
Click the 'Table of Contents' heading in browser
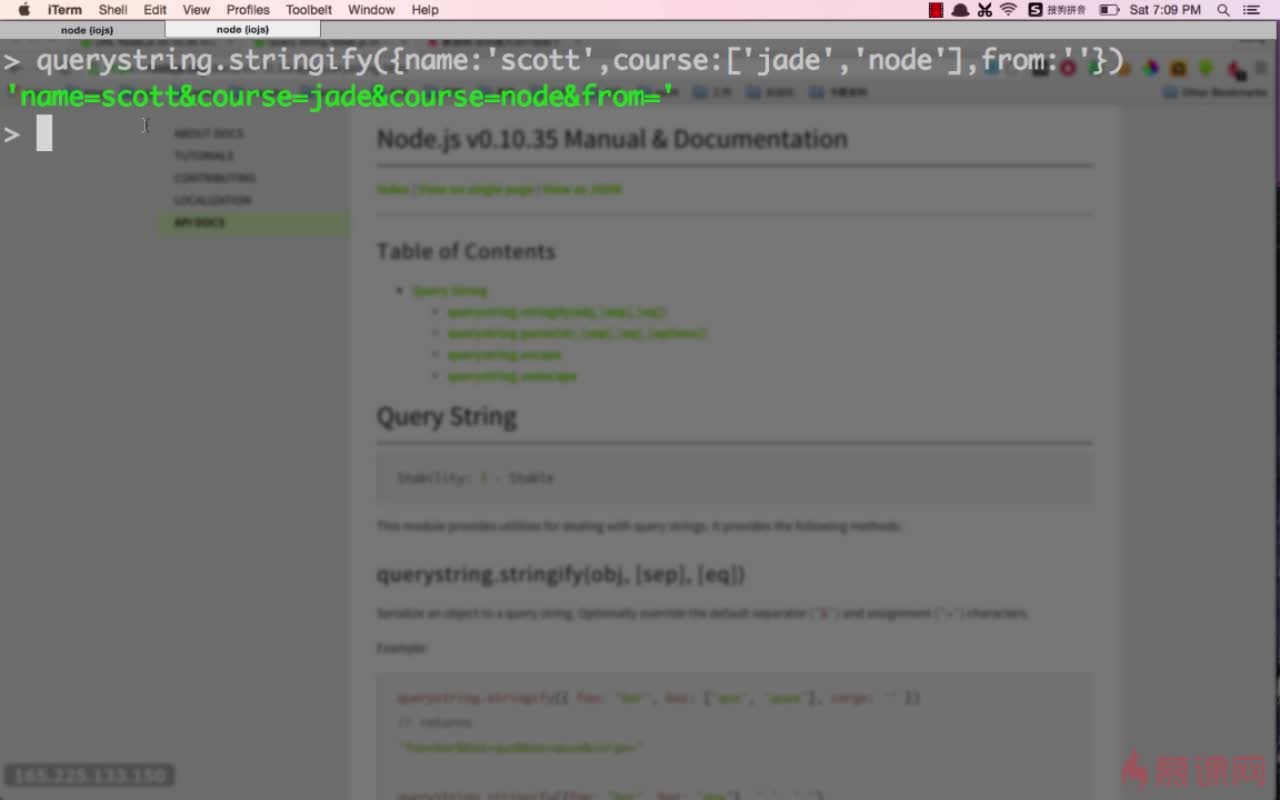[x=466, y=251]
